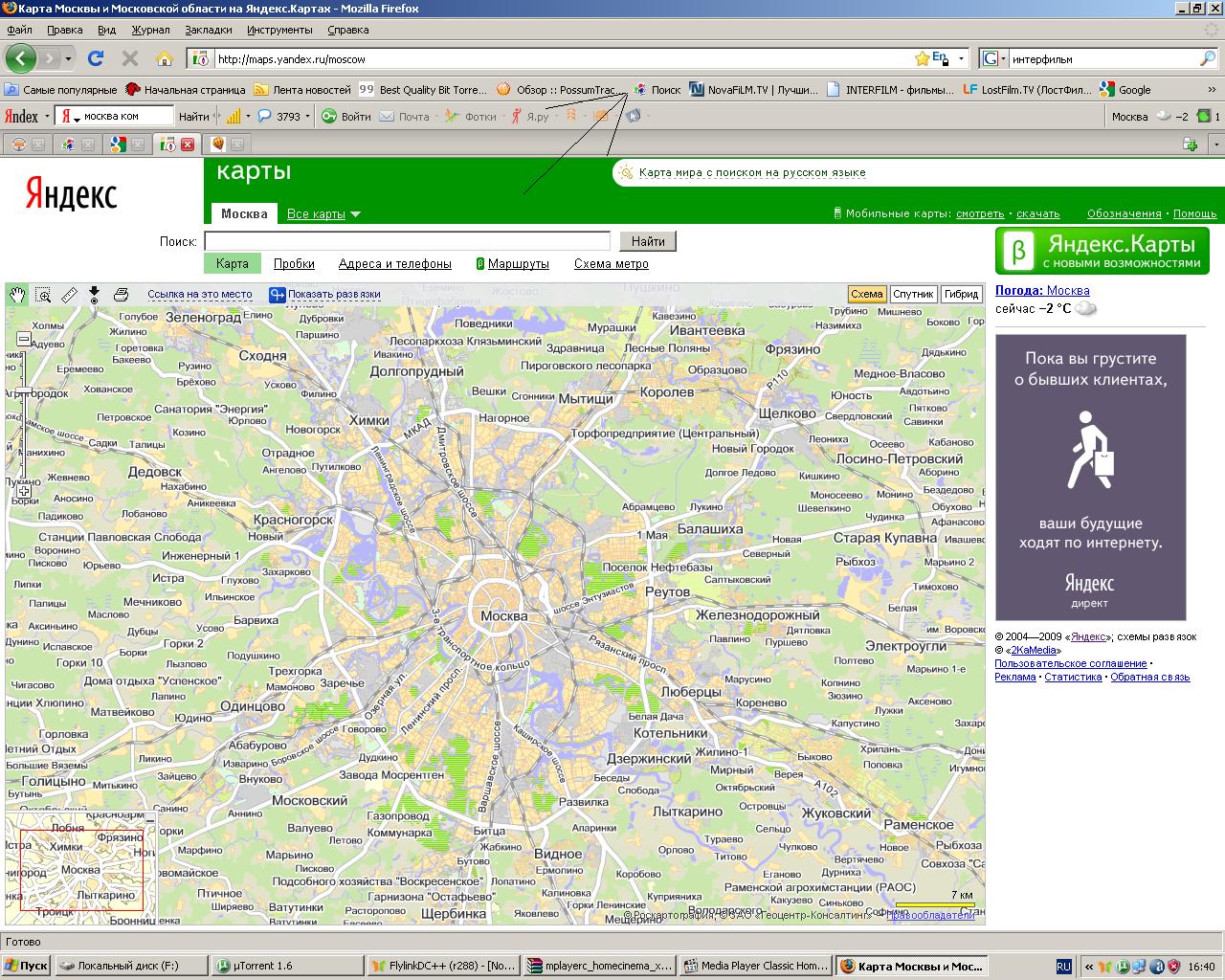Click the Почта envelope button
Screen dimensions: 1225x980
click(405, 117)
